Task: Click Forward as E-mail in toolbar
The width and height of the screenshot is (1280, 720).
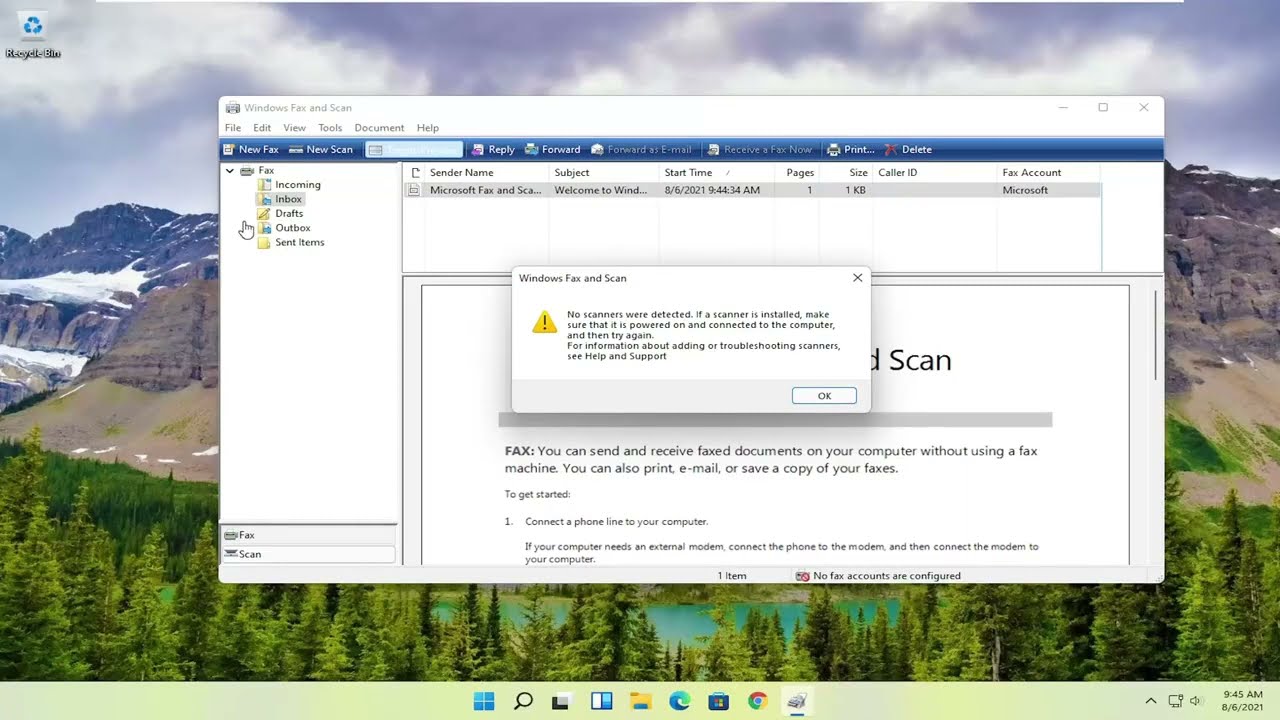Action: coord(641,149)
